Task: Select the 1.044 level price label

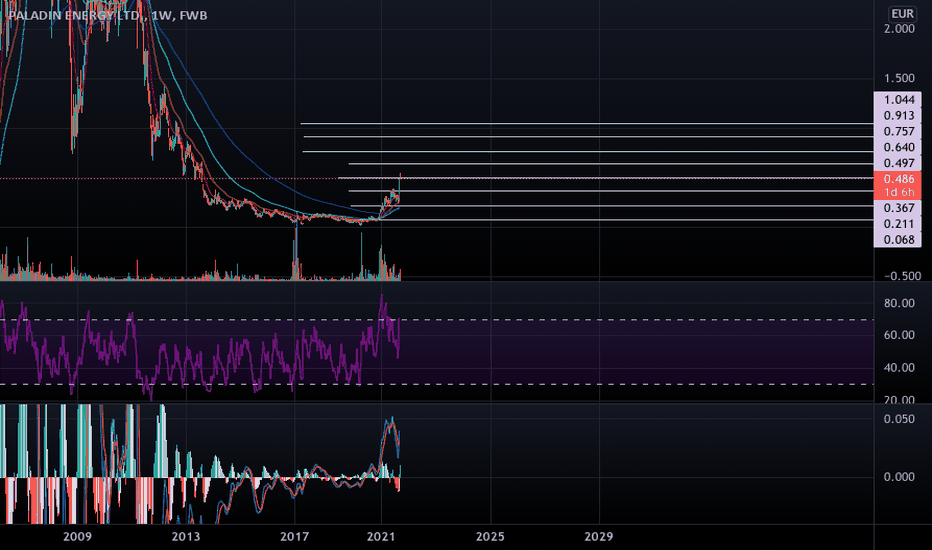Action: click(898, 100)
